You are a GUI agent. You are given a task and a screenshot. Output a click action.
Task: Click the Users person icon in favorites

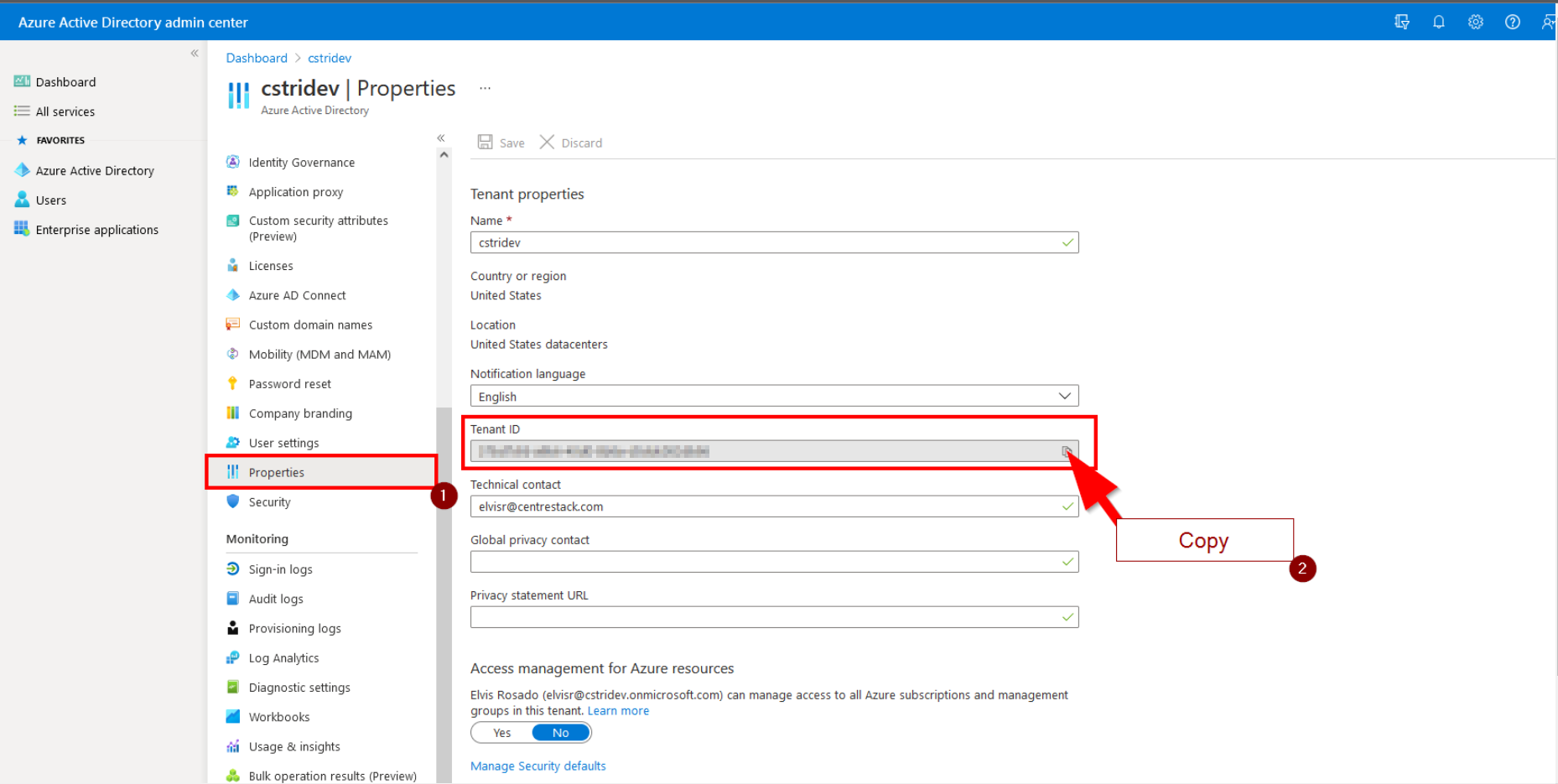point(22,200)
